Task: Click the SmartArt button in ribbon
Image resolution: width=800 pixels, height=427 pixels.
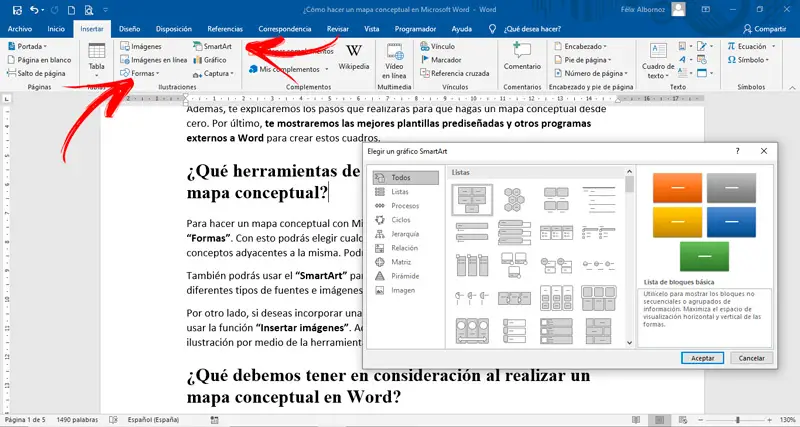Action: click(212, 46)
